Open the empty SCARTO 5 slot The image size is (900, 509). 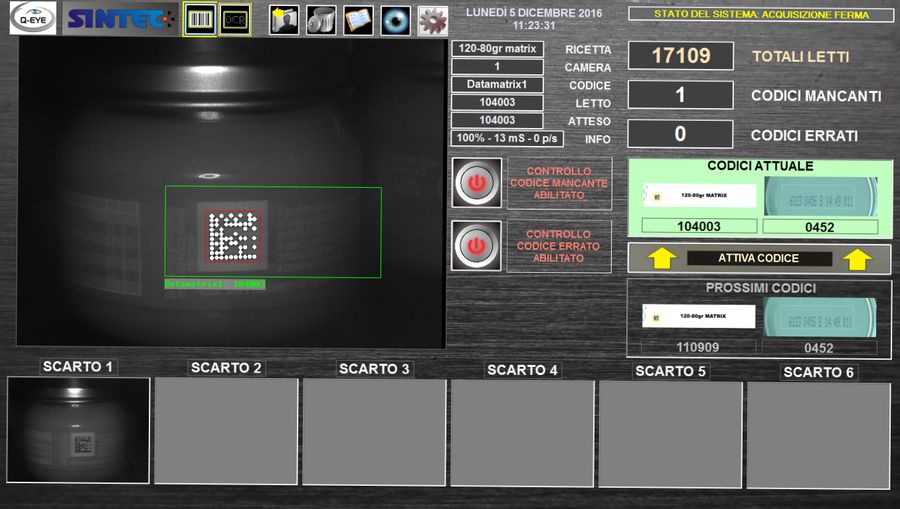[x=670, y=434]
